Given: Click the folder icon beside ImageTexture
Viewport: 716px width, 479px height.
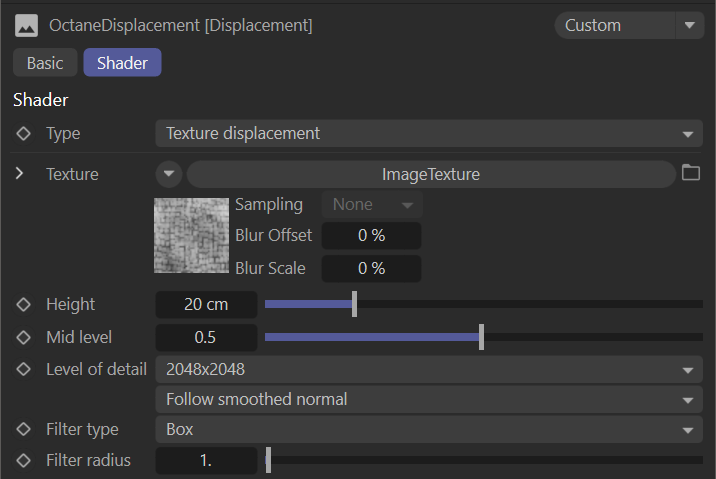Looking at the screenshot, I should [x=690, y=173].
